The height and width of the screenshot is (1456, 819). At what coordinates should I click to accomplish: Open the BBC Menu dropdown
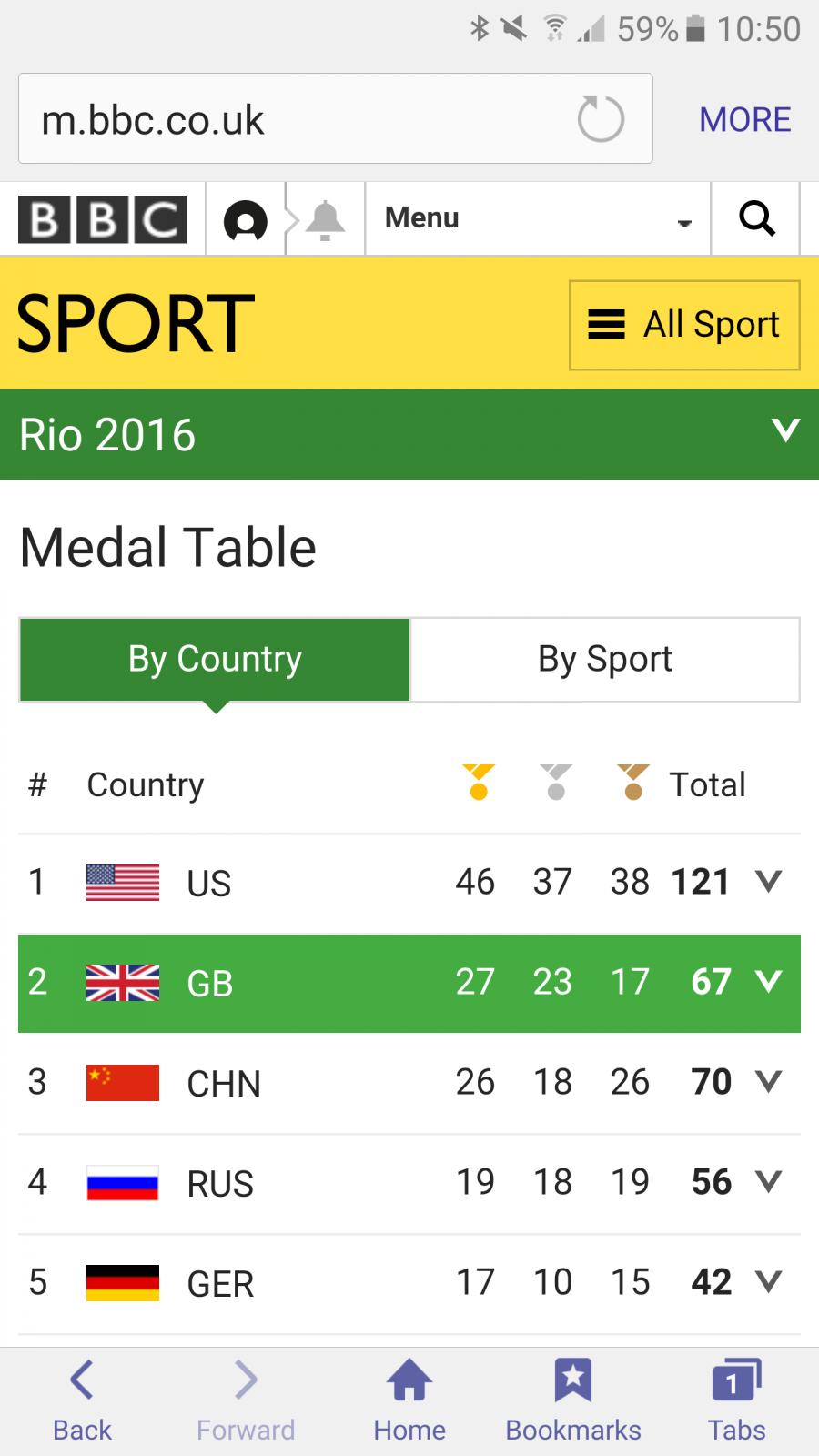537,219
